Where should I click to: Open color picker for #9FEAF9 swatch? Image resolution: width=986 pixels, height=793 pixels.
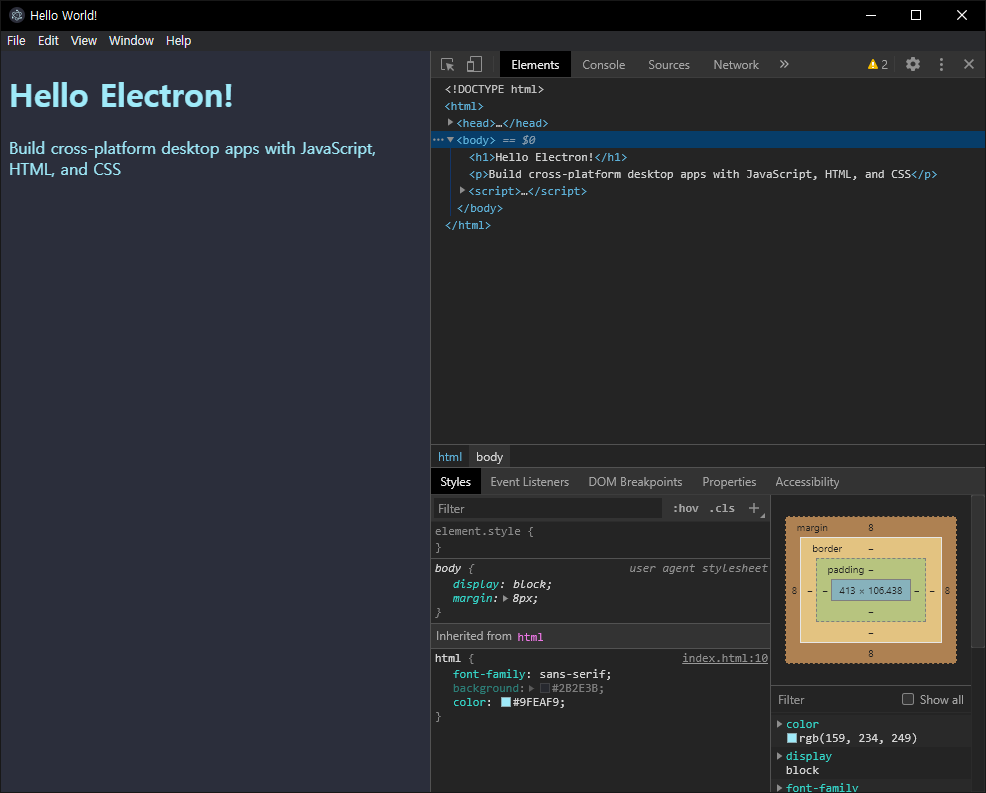pyautogui.click(x=506, y=702)
